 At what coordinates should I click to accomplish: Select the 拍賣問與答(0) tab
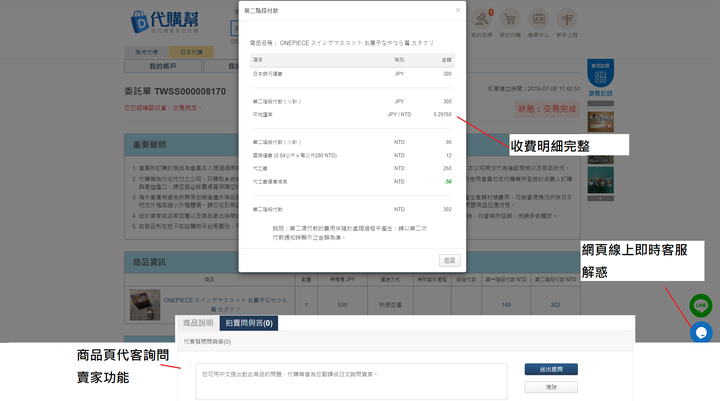click(249, 323)
